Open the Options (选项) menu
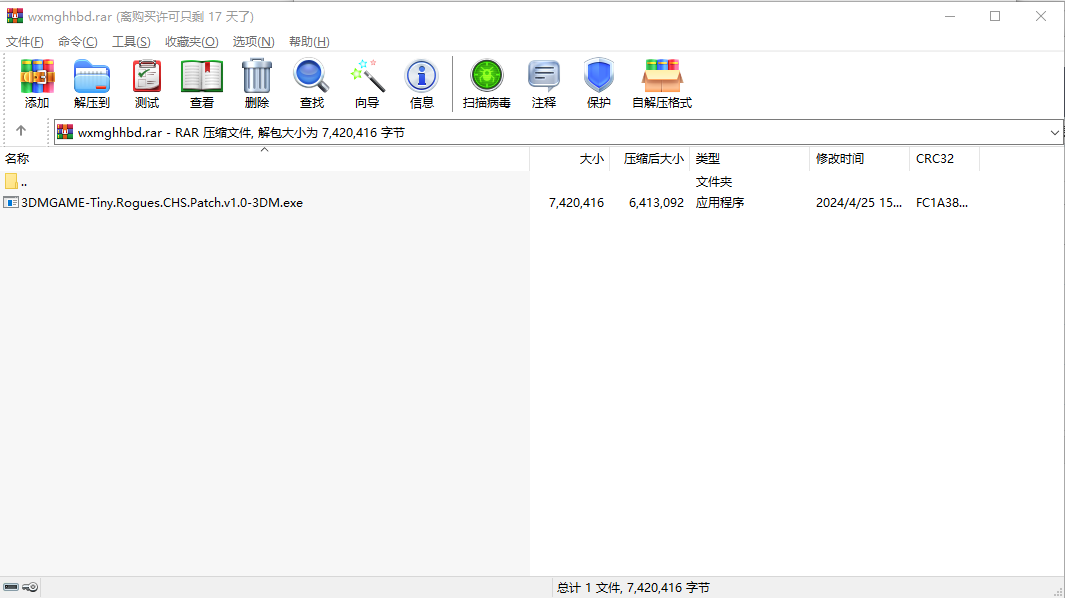Viewport: 1065px width, 598px height. click(x=253, y=41)
